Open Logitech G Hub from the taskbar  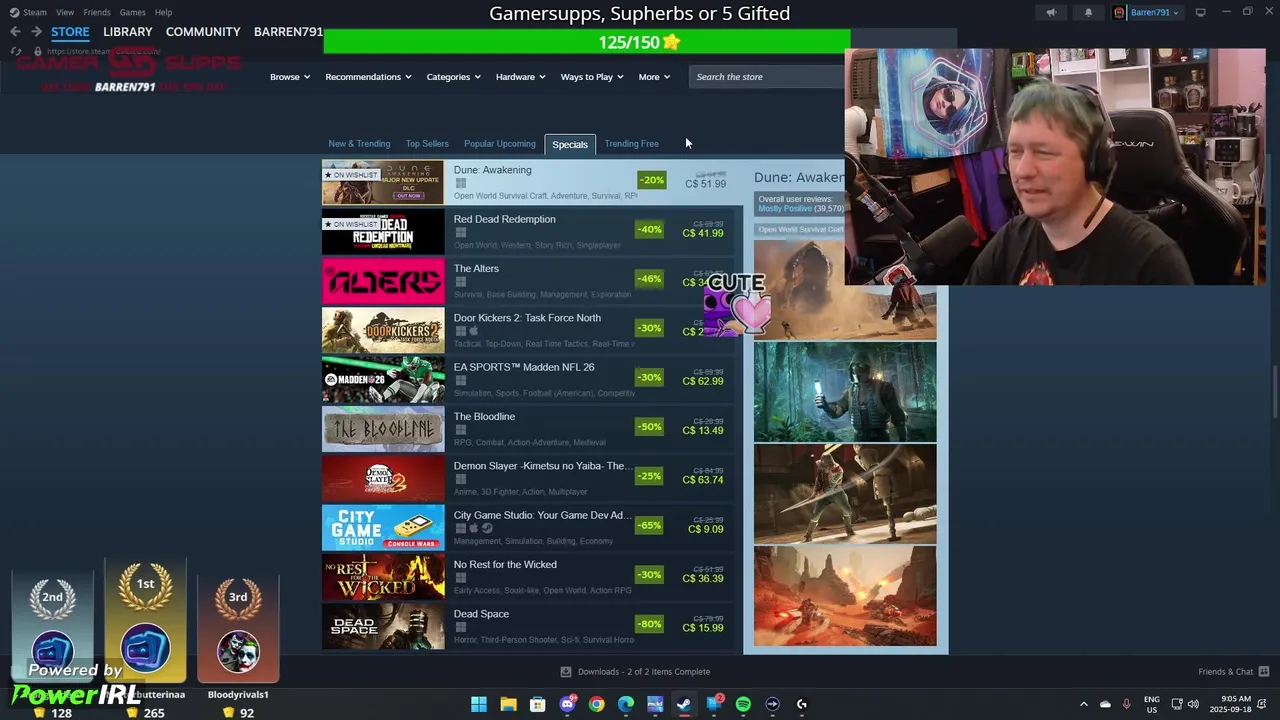(801, 704)
